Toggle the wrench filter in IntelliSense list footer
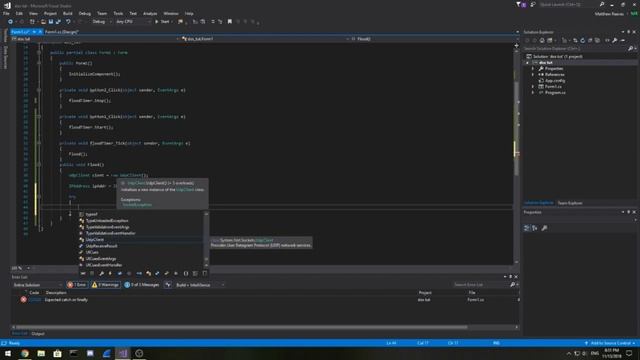 [x=101, y=273]
